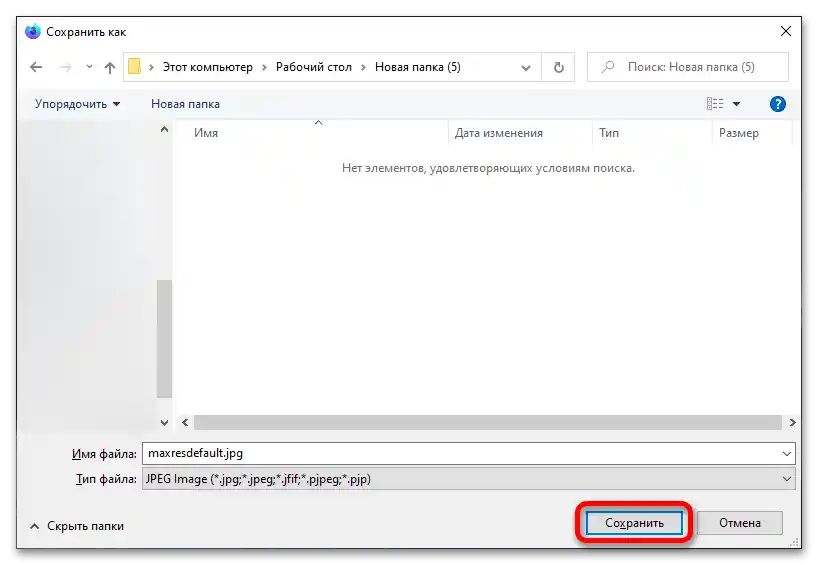
Task: Open the view options dropdown arrow
Action: [736, 104]
